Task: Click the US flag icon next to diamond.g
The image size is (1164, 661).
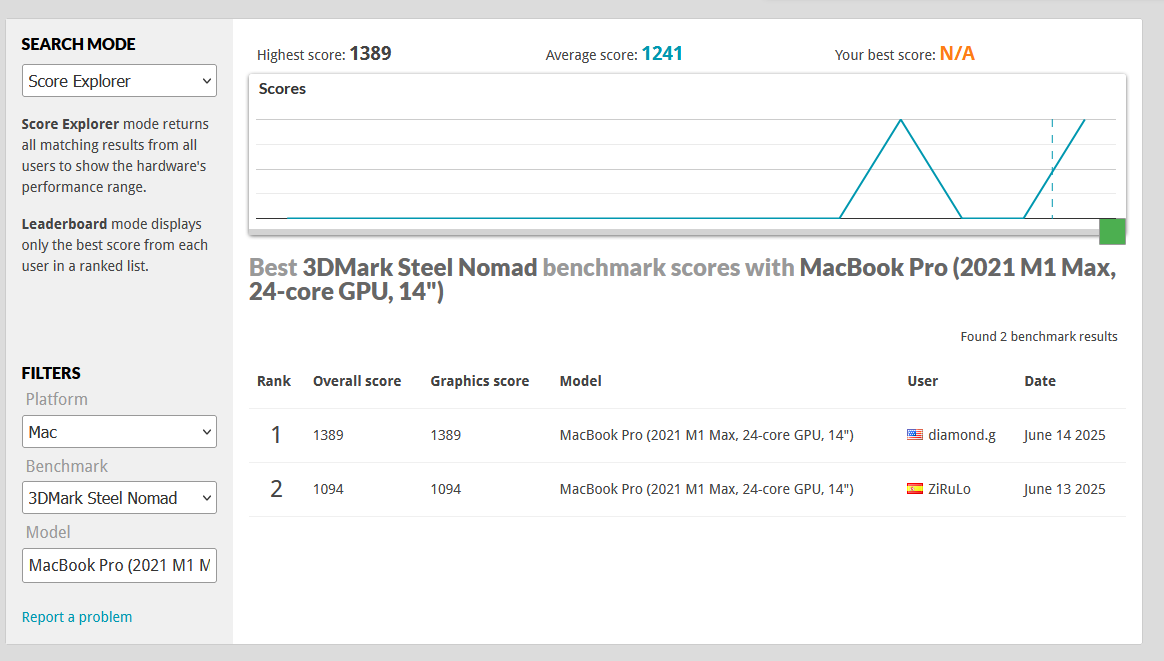Action: pyautogui.click(x=915, y=434)
